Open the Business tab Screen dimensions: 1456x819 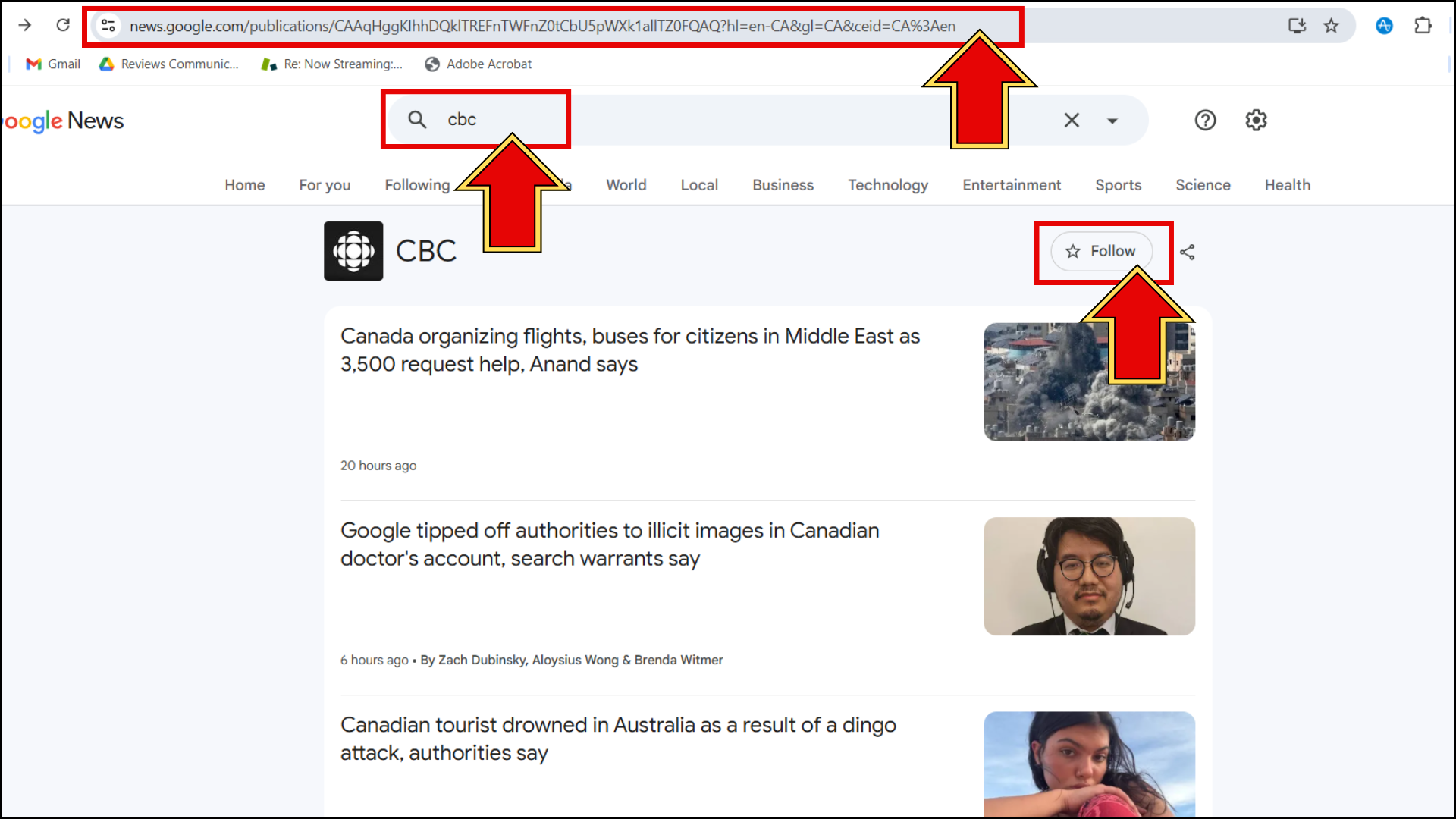click(x=783, y=185)
